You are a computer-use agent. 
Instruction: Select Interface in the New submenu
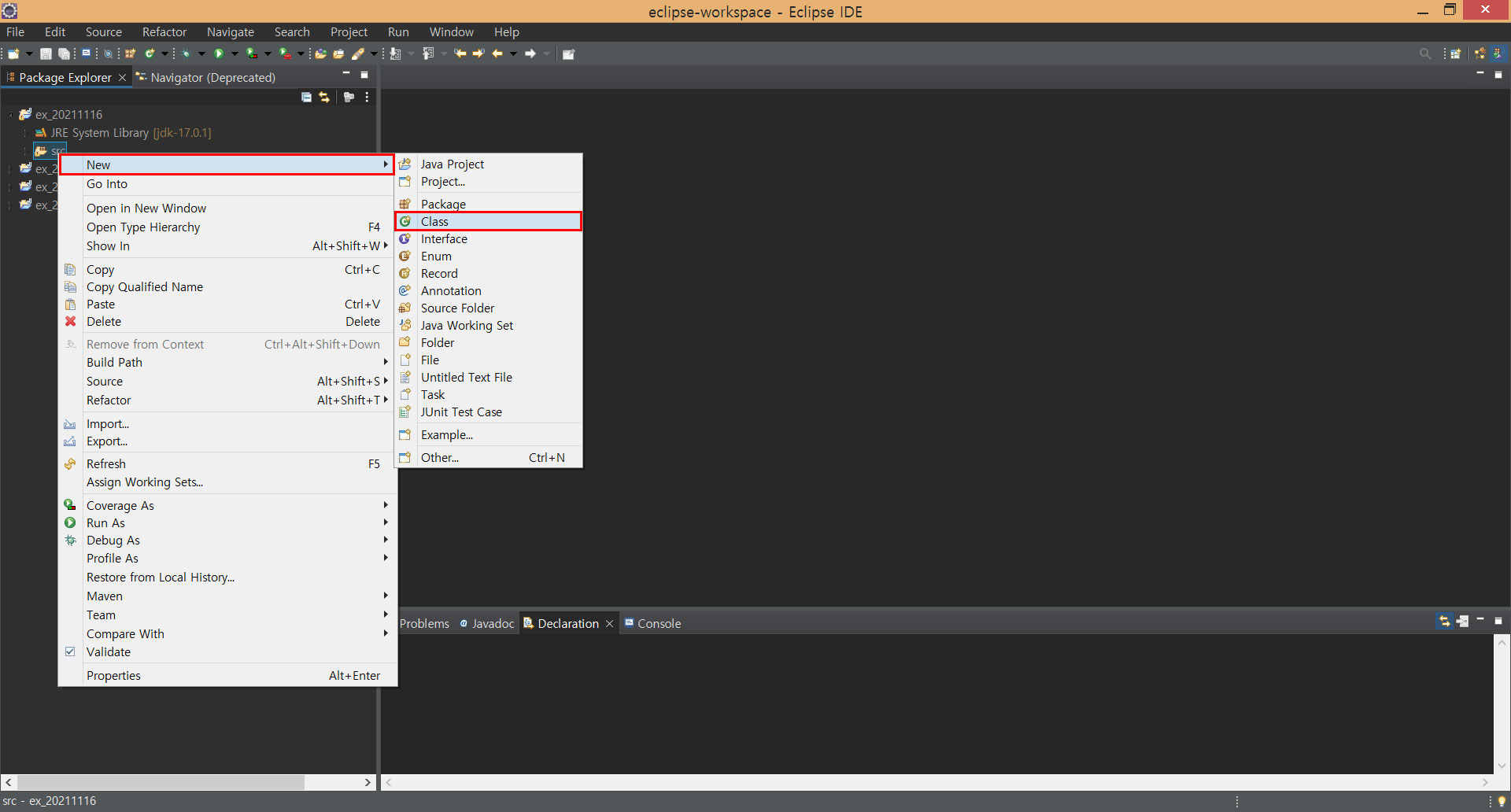point(488,238)
